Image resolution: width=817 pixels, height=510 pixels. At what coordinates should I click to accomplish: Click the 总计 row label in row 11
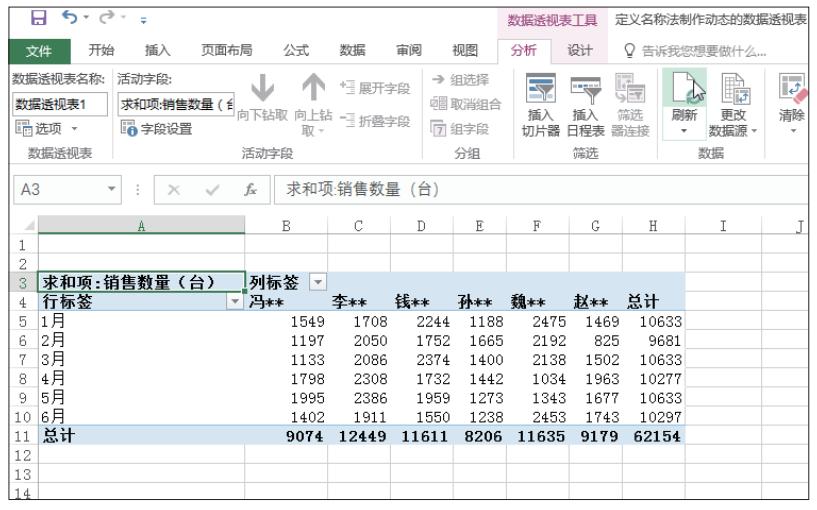(x=141, y=436)
